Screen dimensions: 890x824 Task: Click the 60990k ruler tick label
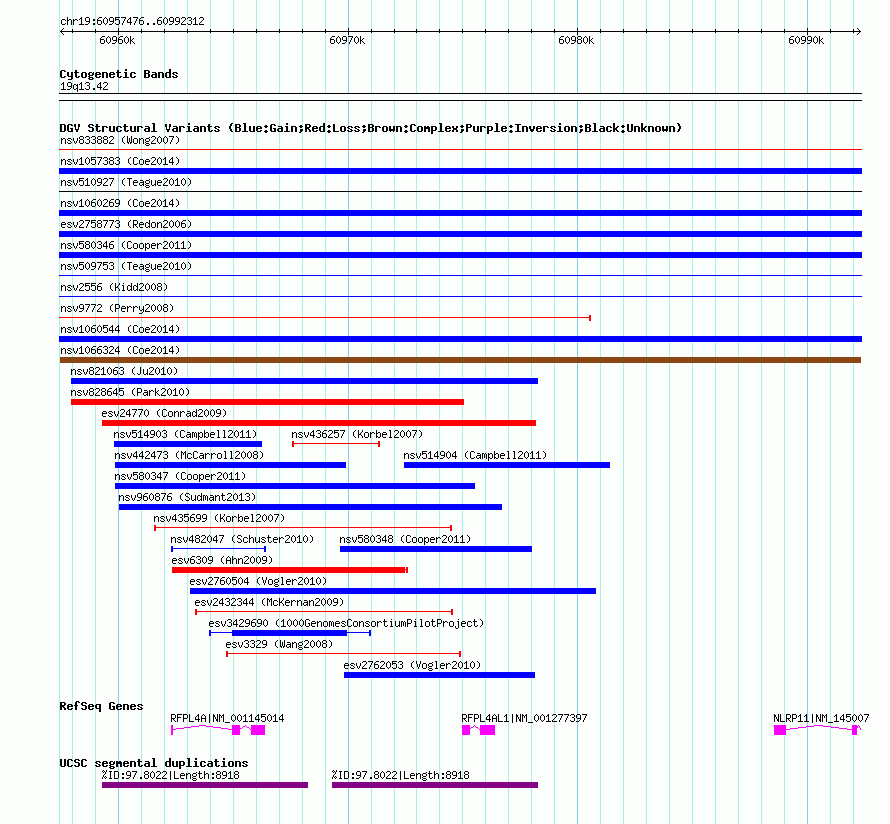[x=806, y=40]
